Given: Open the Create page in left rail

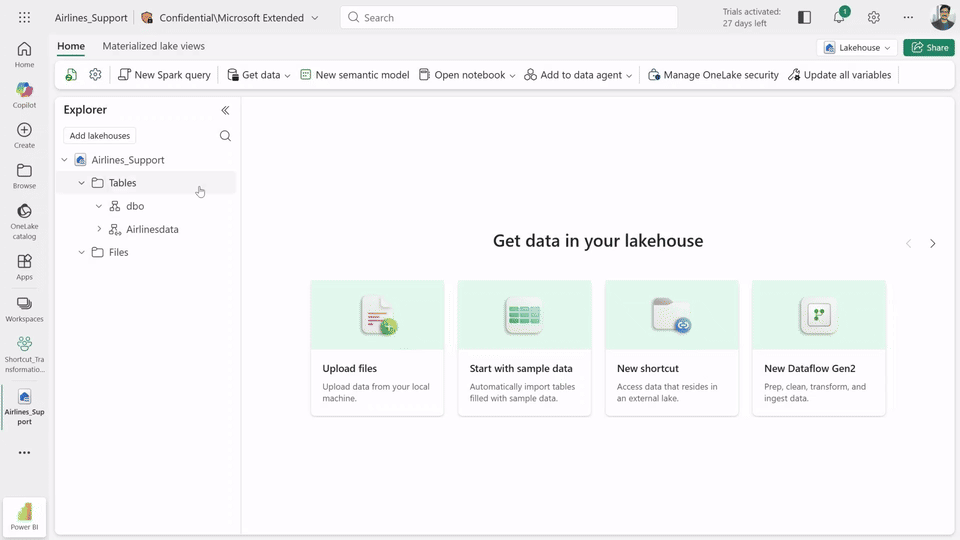Looking at the screenshot, I should pos(24,135).
